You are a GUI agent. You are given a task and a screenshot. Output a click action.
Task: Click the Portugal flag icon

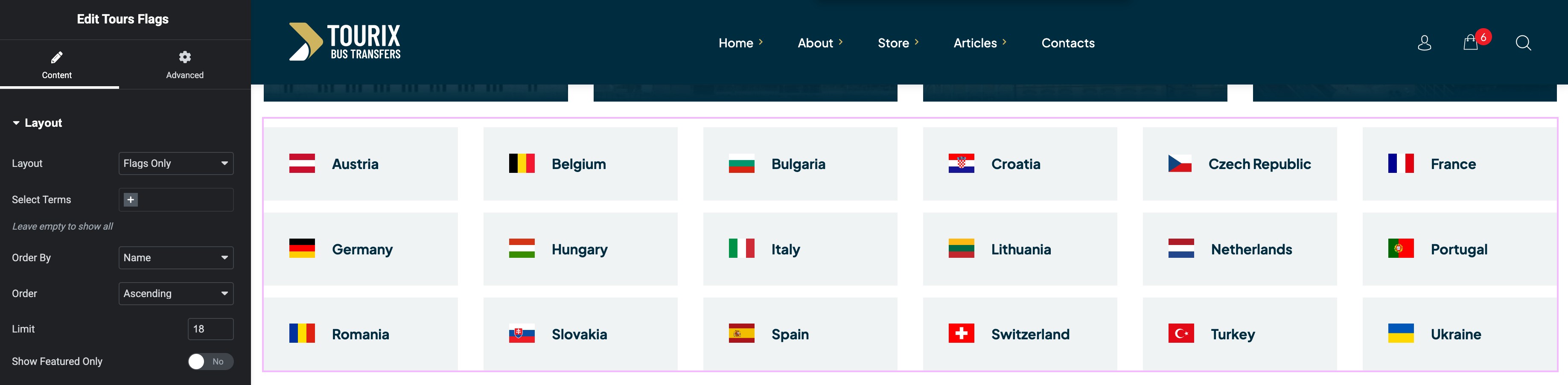1401,248
